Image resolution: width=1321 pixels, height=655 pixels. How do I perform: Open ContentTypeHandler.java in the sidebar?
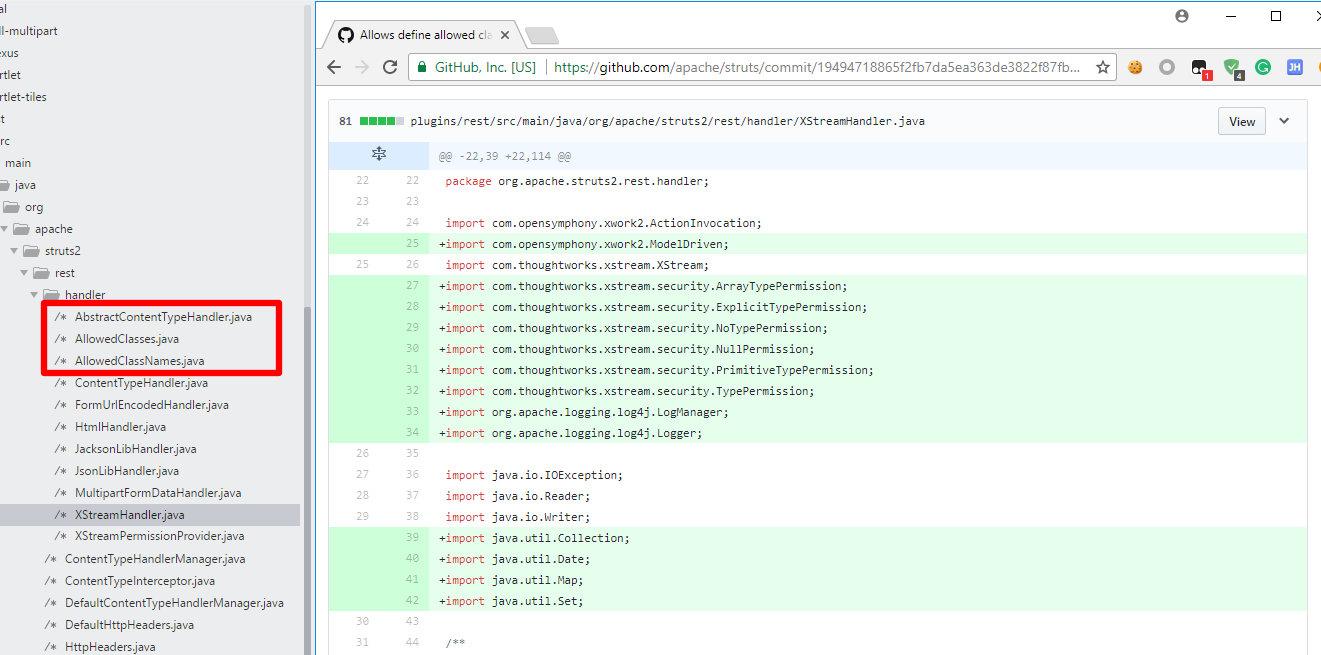tap(141, 383)
